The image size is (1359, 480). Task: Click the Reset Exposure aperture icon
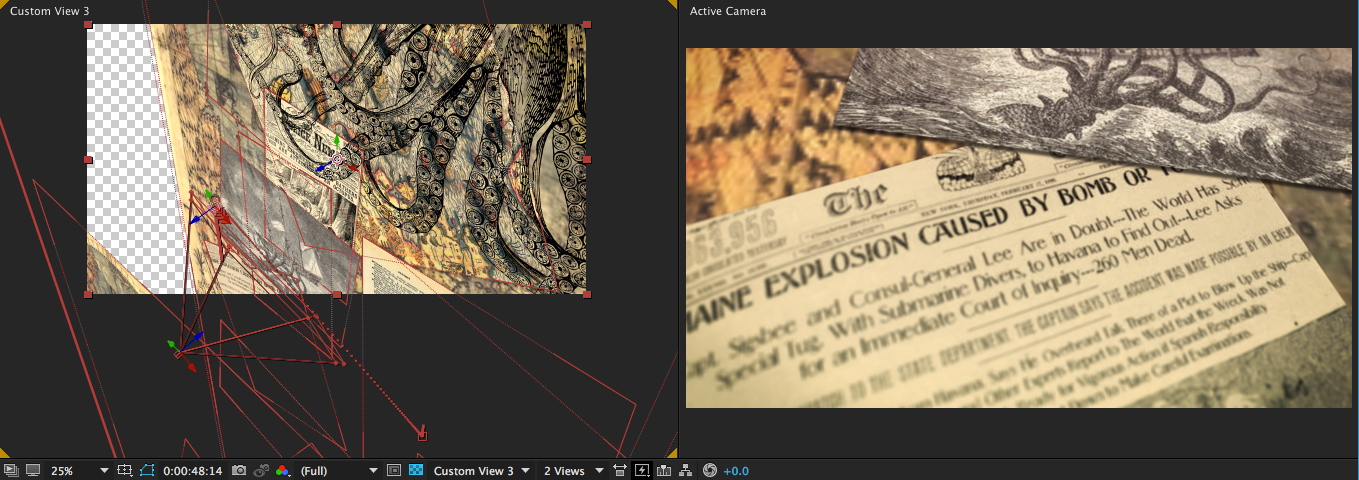(x=710, y=470)
